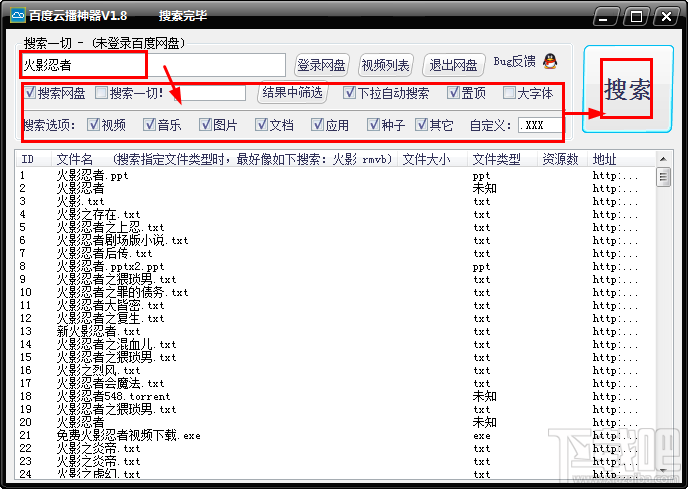This screenshot has height=489, width=688.
Task: Click the cloud app icon in title bar
Action: coord(18,16)
